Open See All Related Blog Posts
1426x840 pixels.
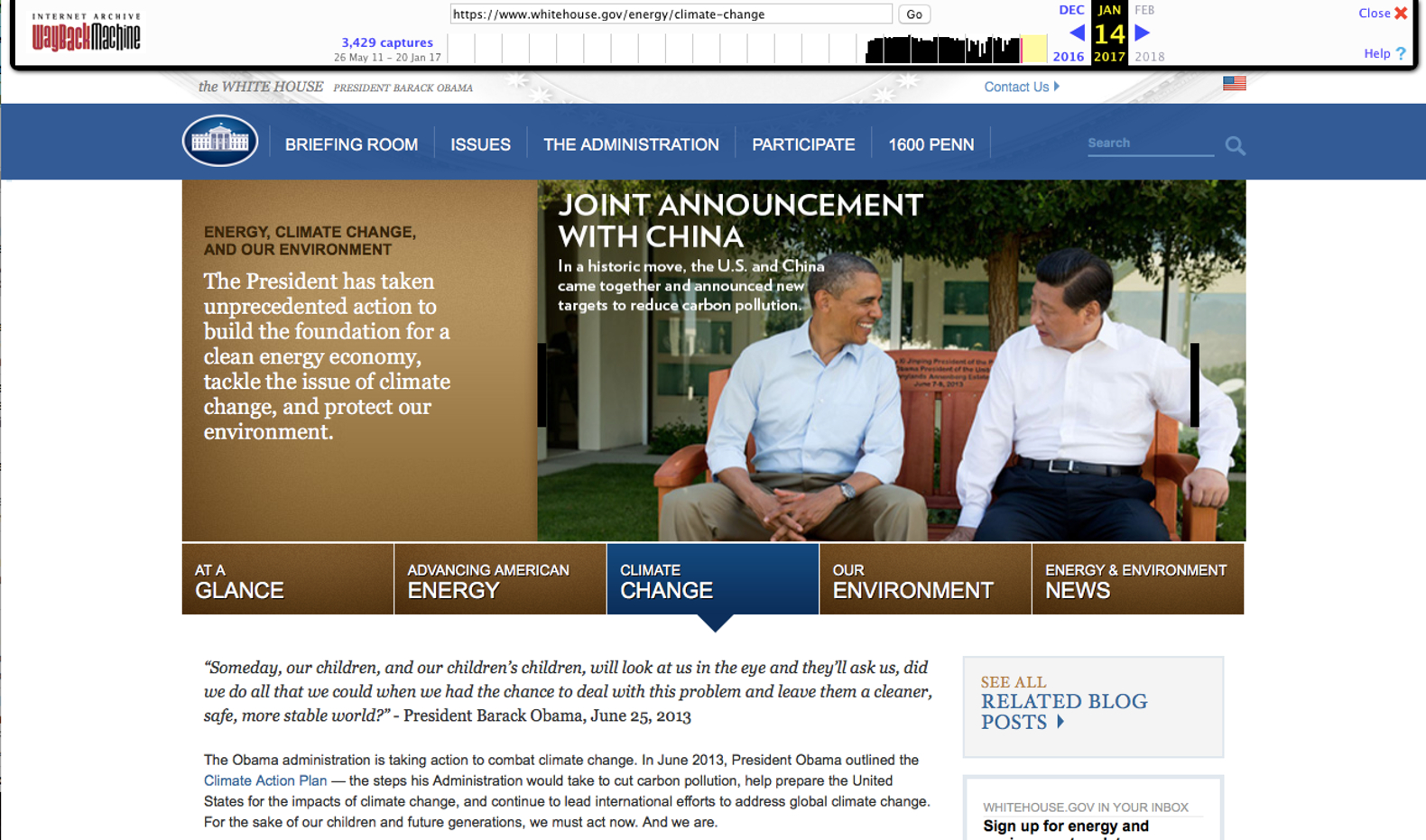point(1064,703)
